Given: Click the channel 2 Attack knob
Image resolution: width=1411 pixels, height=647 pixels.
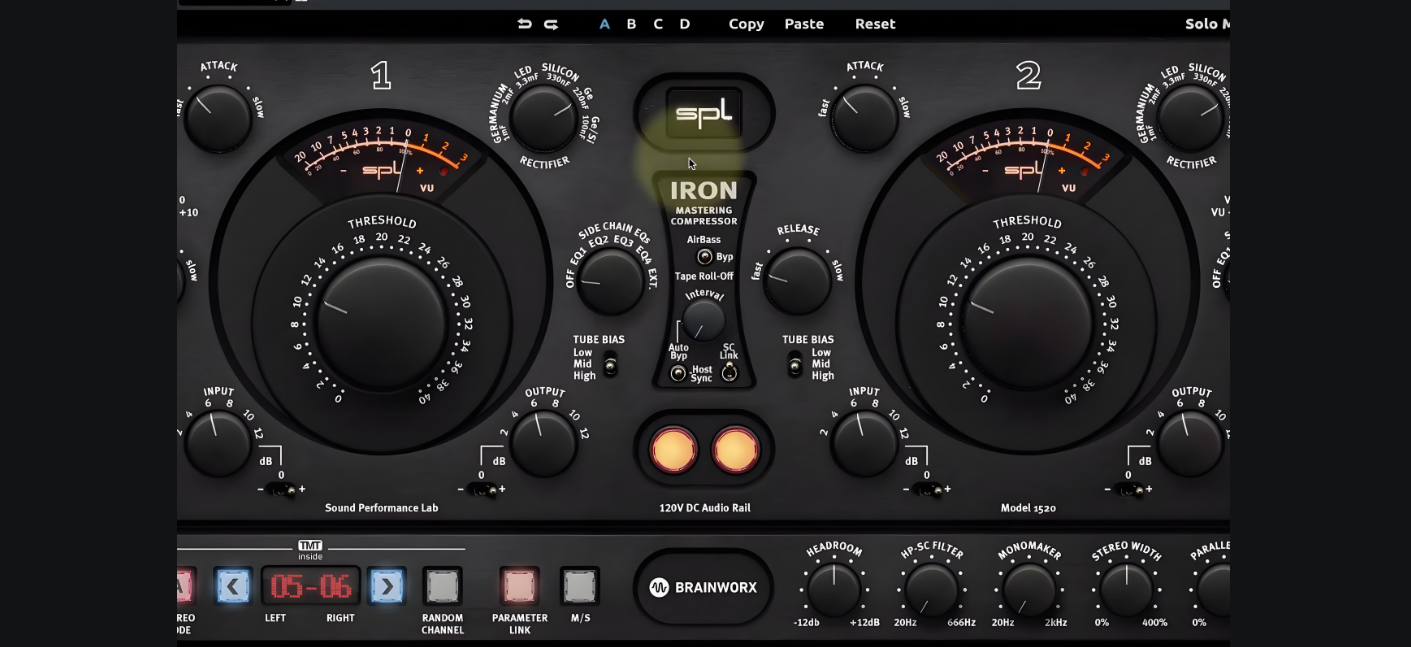Looking at the screenshot, I should 864,118.
